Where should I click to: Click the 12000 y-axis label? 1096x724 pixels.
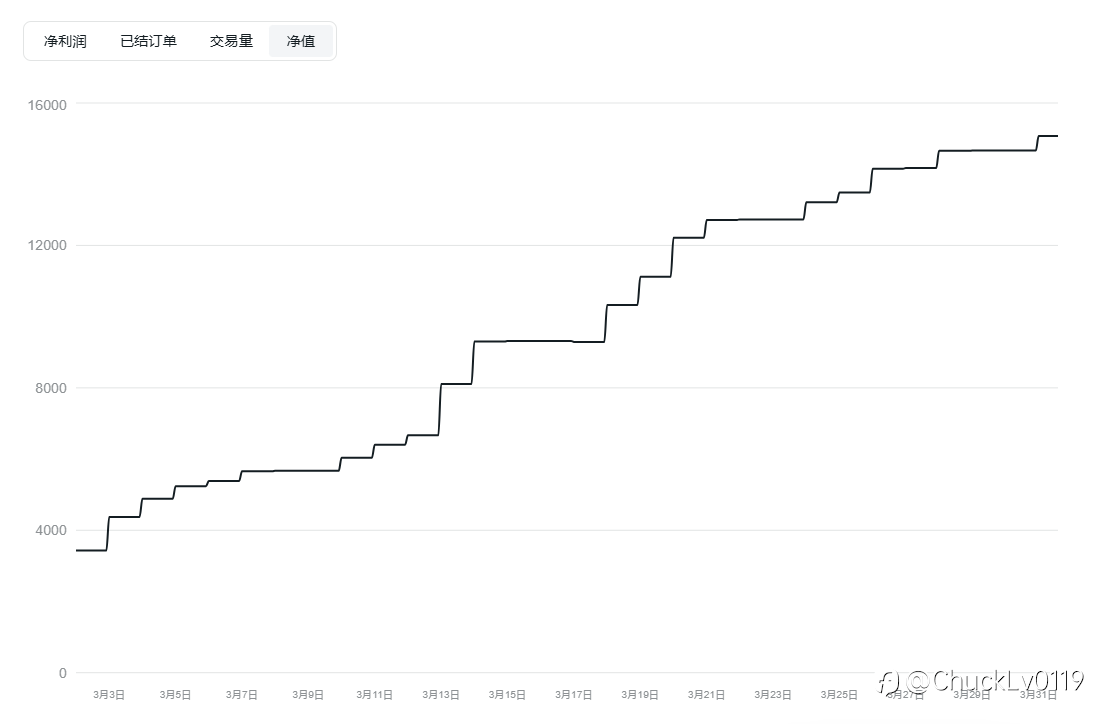coord(48,245)
